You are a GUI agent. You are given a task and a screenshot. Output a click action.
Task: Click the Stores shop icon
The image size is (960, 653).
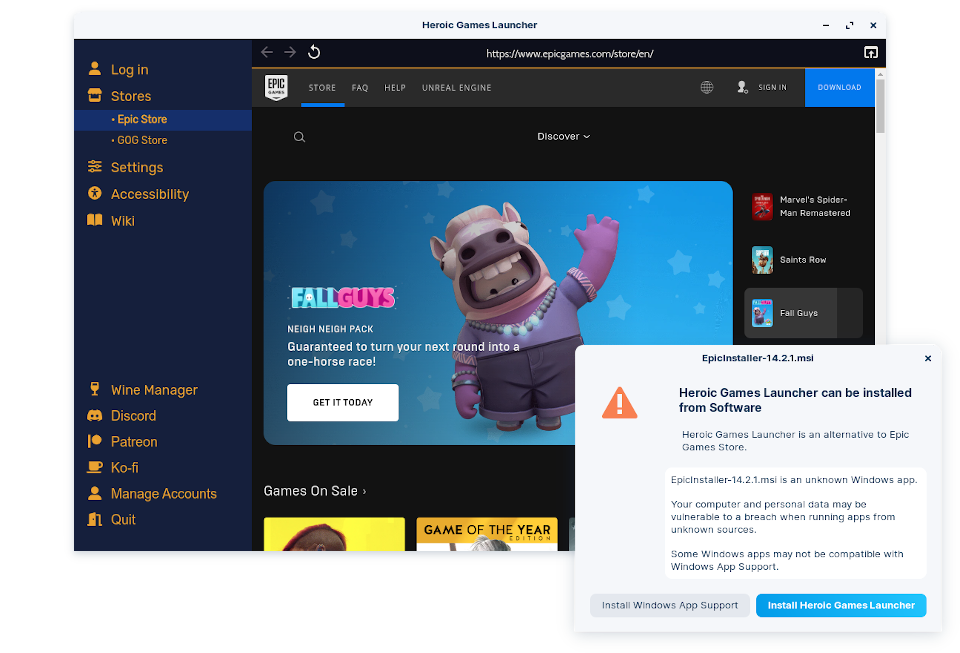(x=94, y=95)
